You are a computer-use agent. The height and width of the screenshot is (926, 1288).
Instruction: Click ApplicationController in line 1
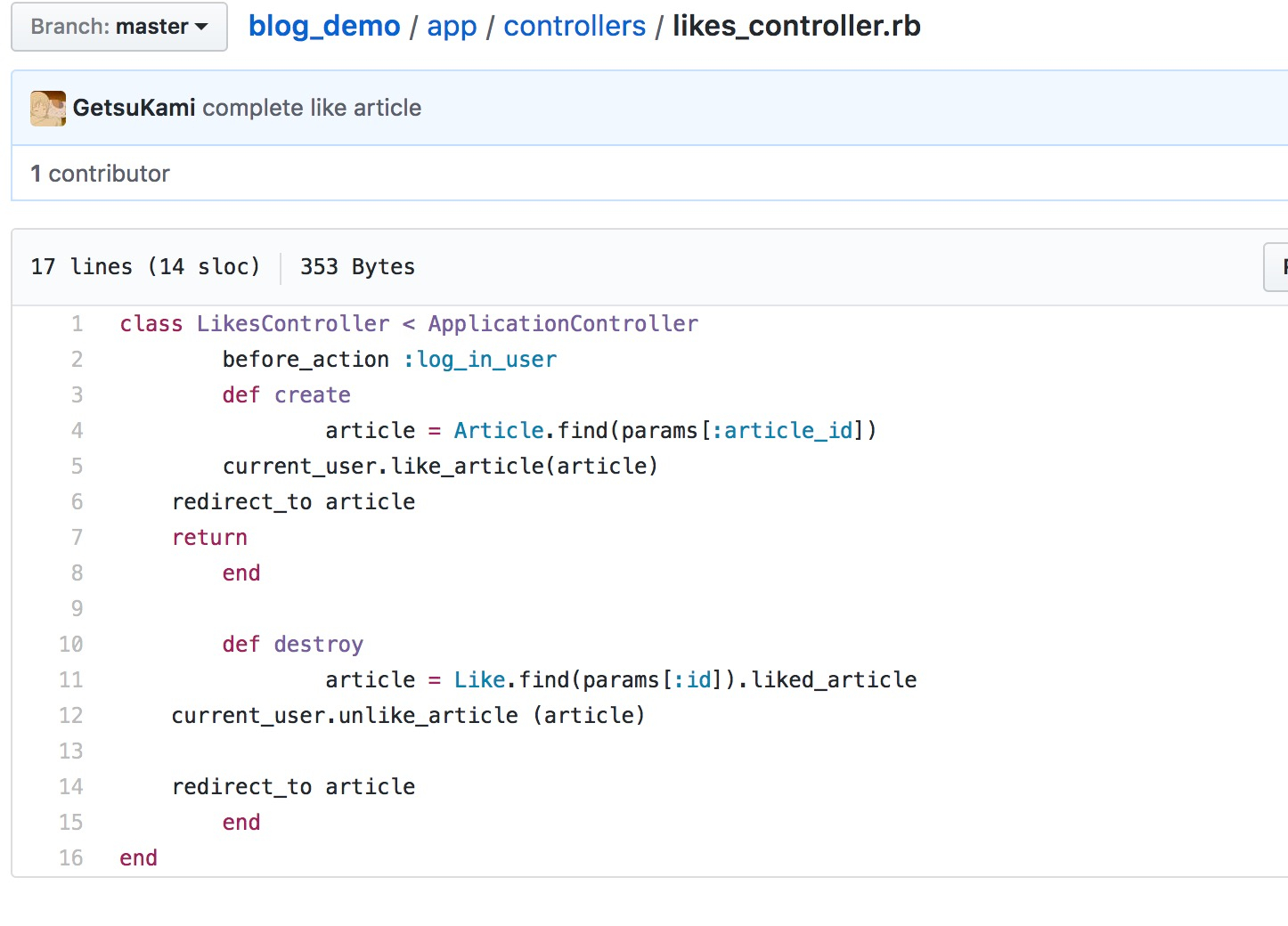[x=563, y=323]
